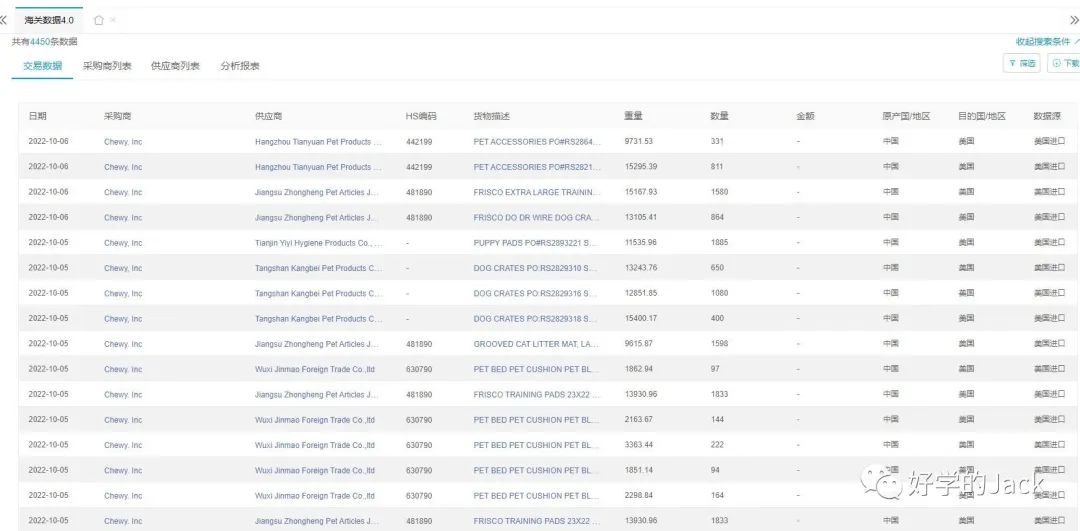The image size is (1080, 531).
Task: Click Tianjin Yiyi Hygiene Products supplier link
Action: point(318,243)
